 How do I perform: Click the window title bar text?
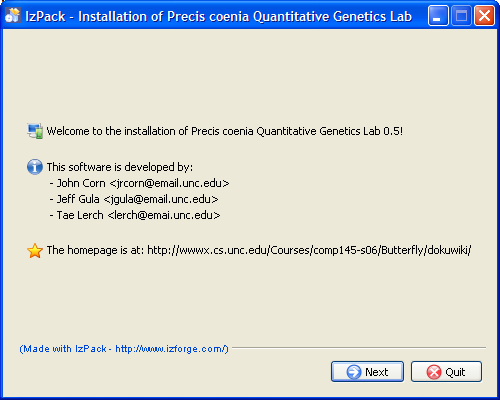coord(219,16)
